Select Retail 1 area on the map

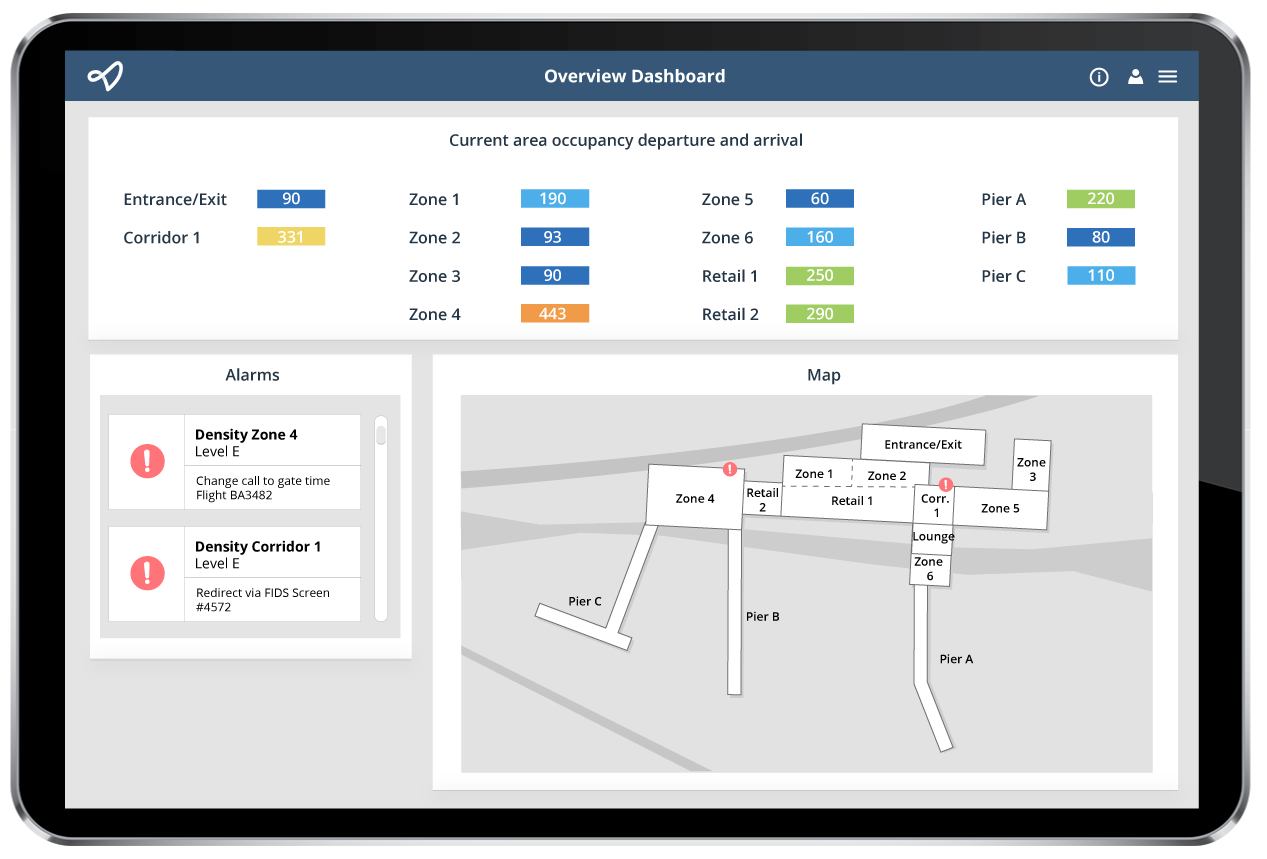coord(852,501)
